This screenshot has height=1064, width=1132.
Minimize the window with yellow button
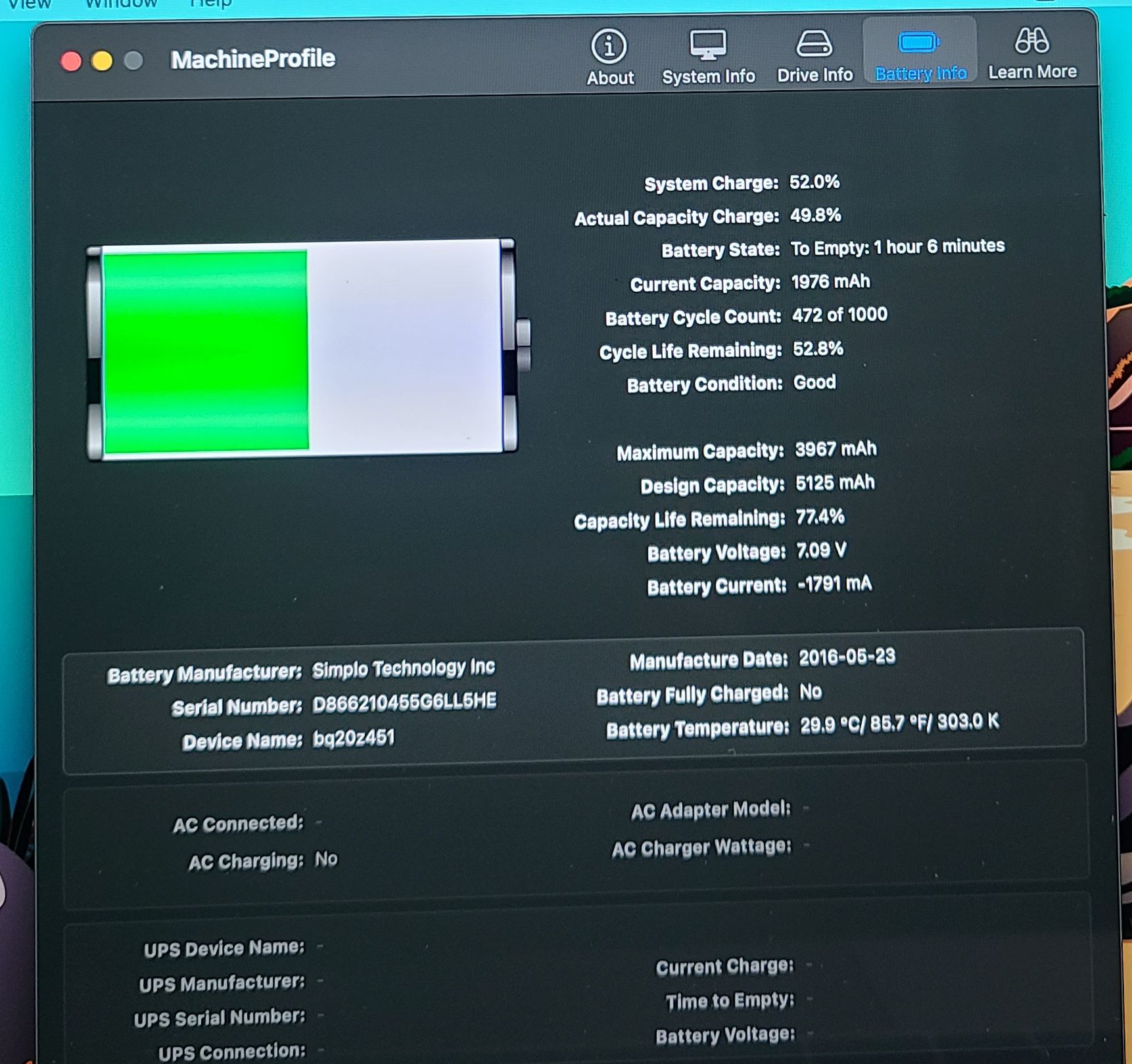click(102, 61)
